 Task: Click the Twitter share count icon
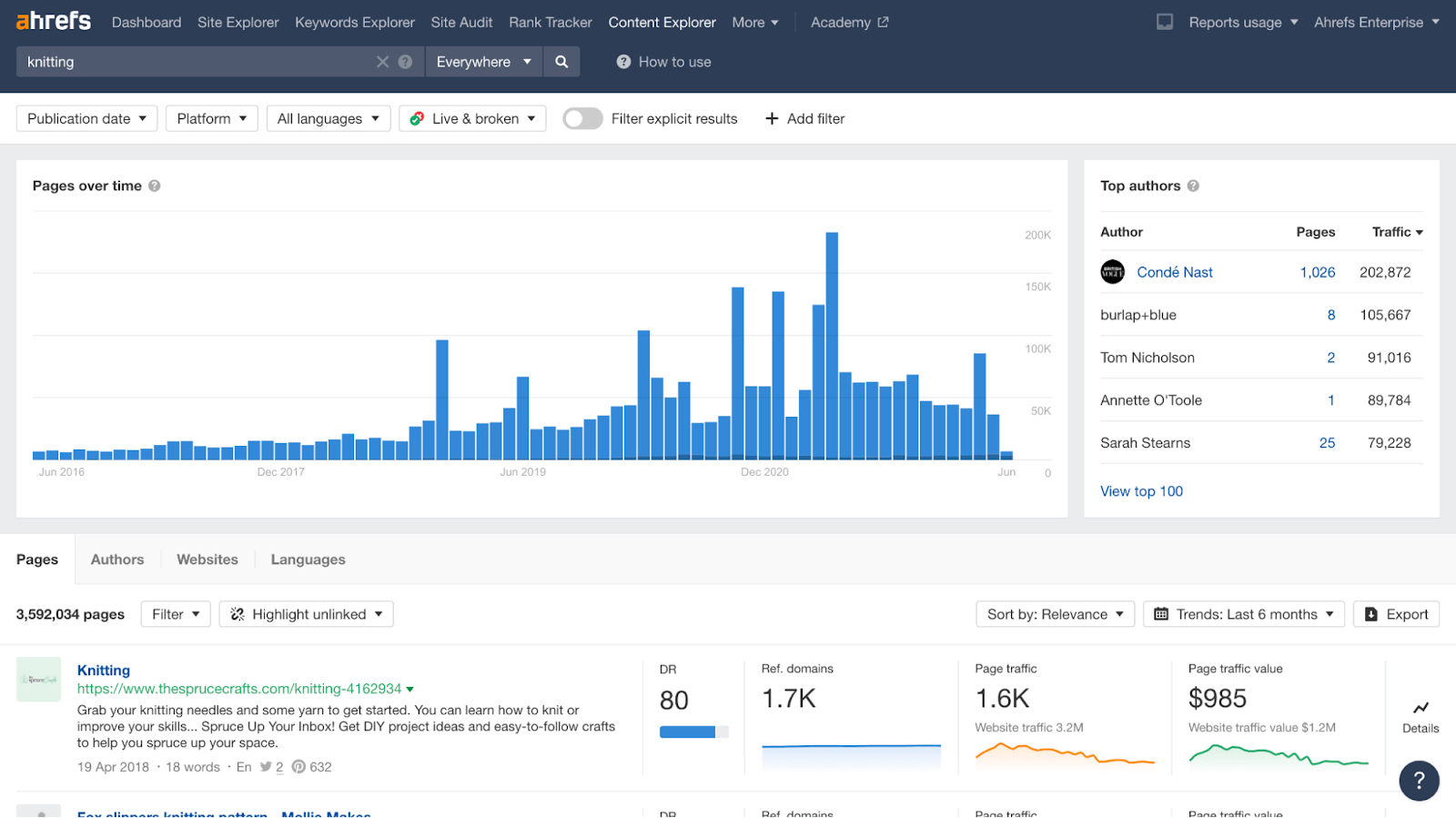tap(266, 767)
